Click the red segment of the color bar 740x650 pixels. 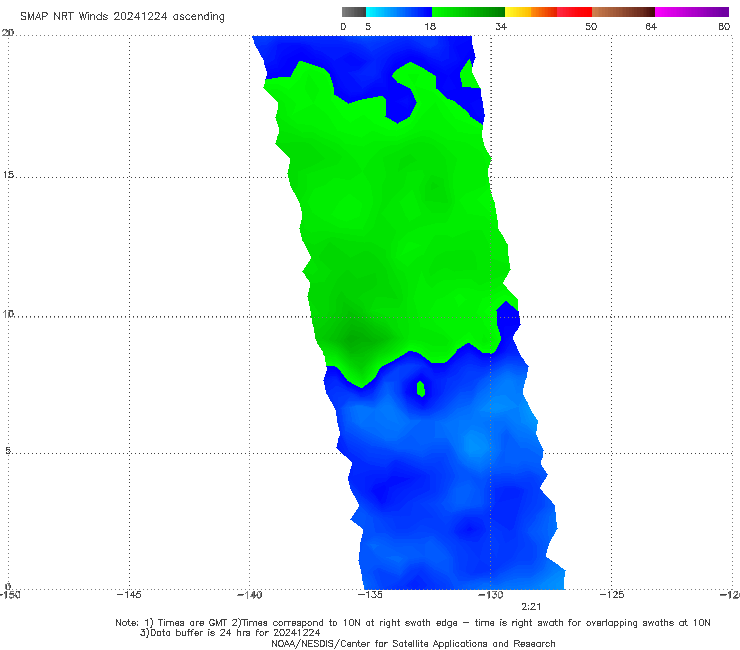tap(574, 12)
